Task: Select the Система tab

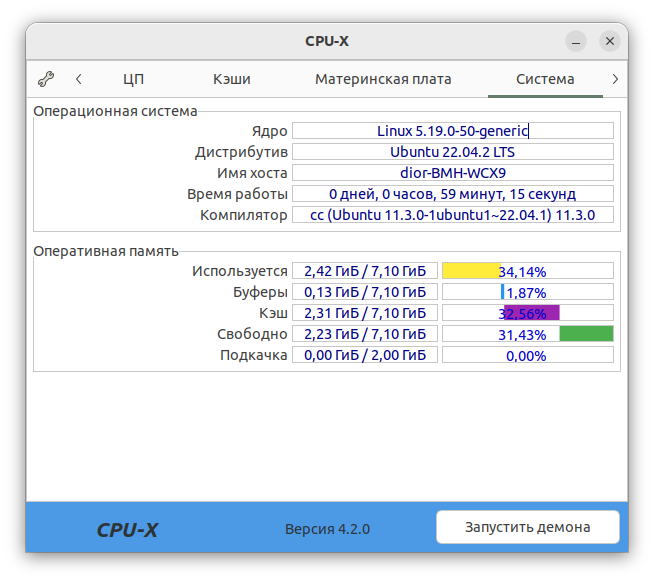Action: click(545, 79)
